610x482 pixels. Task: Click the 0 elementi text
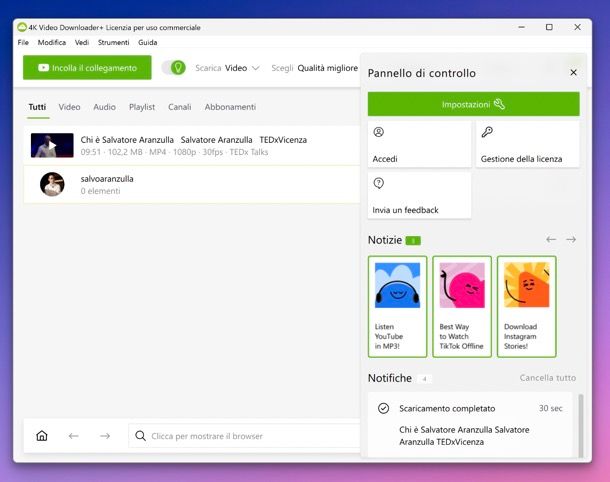click(100, 191)
